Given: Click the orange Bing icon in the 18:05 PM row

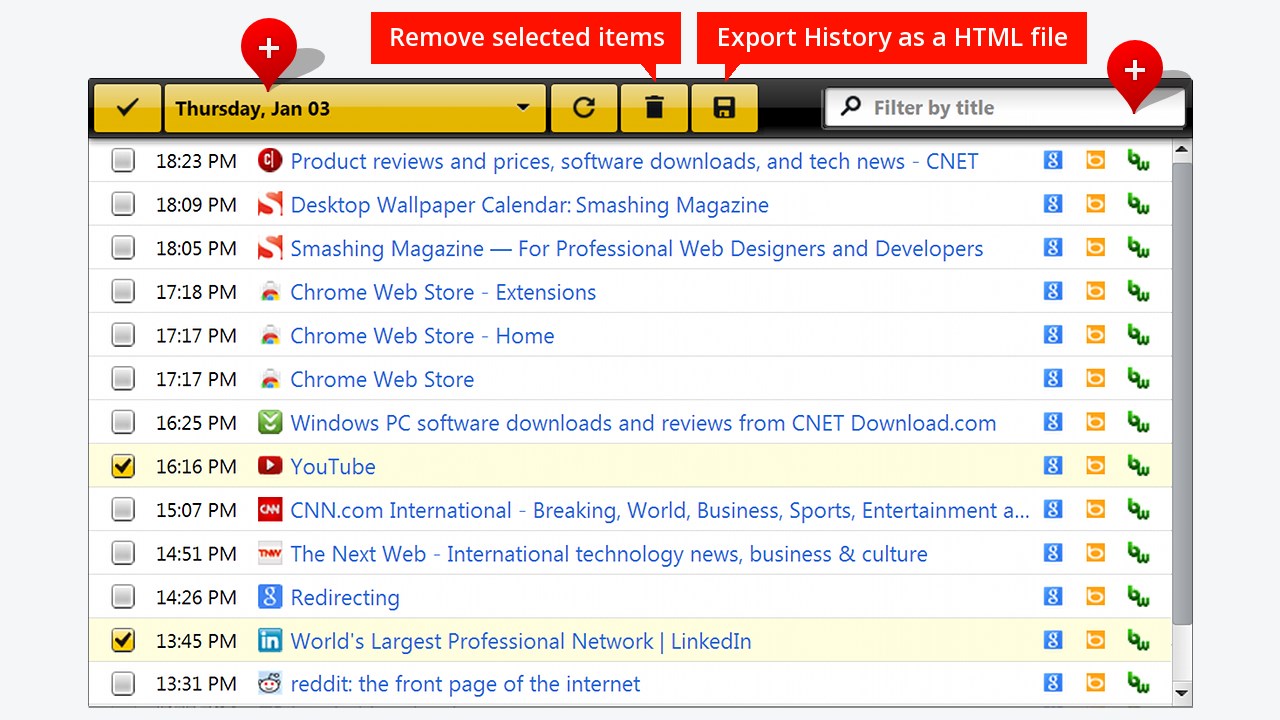Looking at the screenshot, I should pyautogui.click(x=1096, y=247).
